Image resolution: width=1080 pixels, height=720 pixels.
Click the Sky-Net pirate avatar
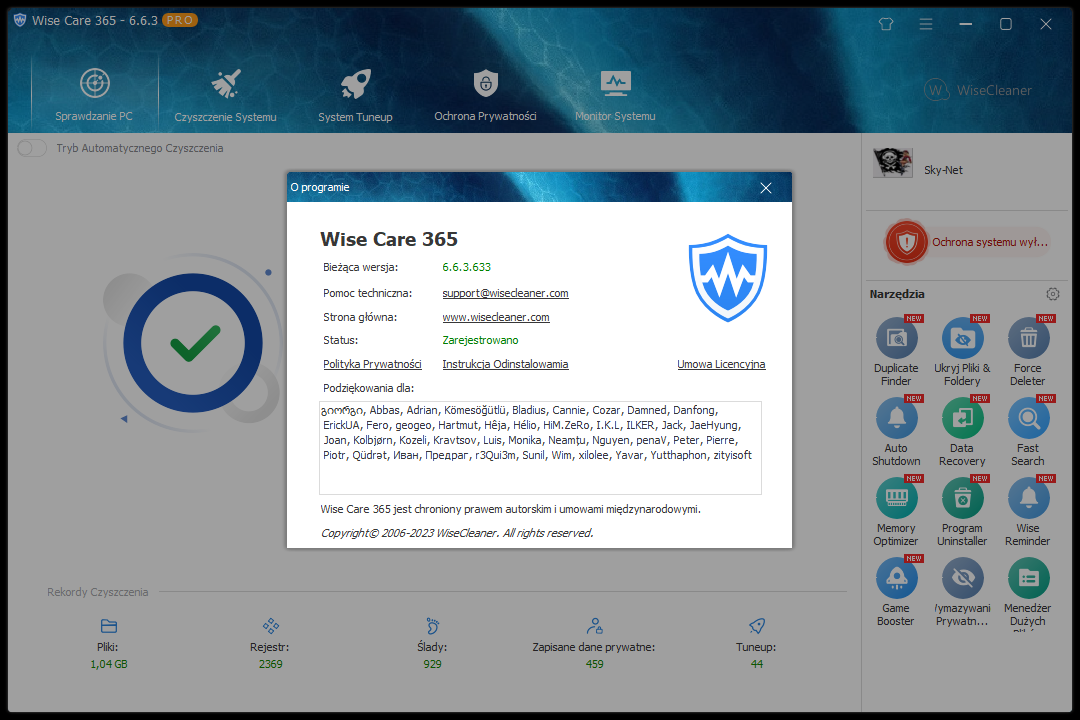coord(893,163)
